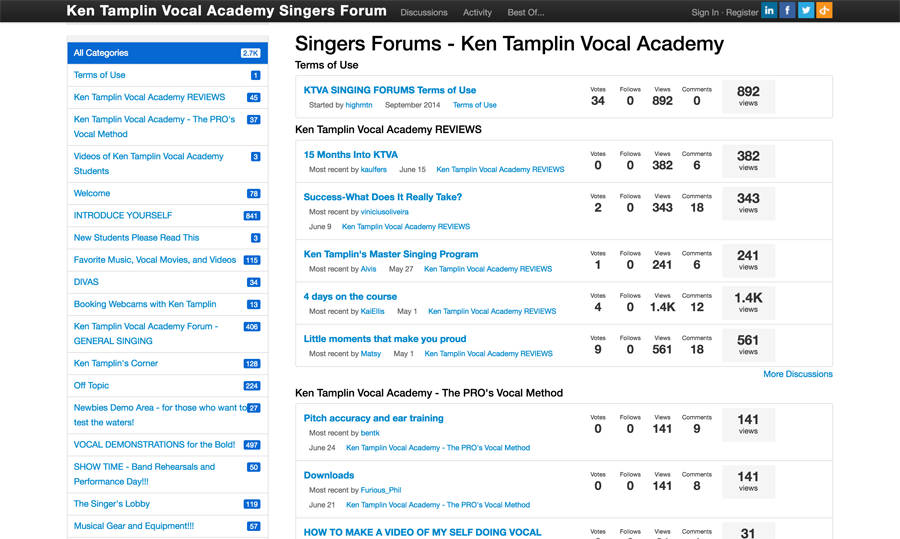Open VOCAL DEMONSTRATIONS for the Bold! category
Image resolution: width=900 pixels, height=539 pixels.
click(x=154, y=444)
